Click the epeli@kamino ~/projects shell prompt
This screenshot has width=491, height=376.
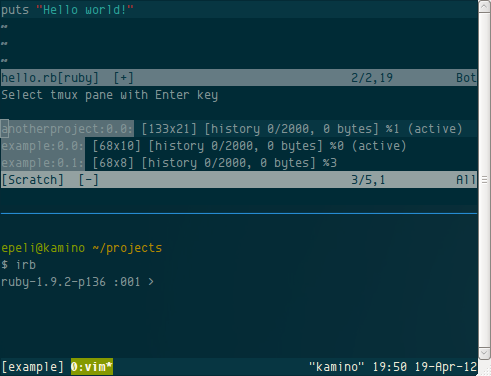[x=81, y=248]
